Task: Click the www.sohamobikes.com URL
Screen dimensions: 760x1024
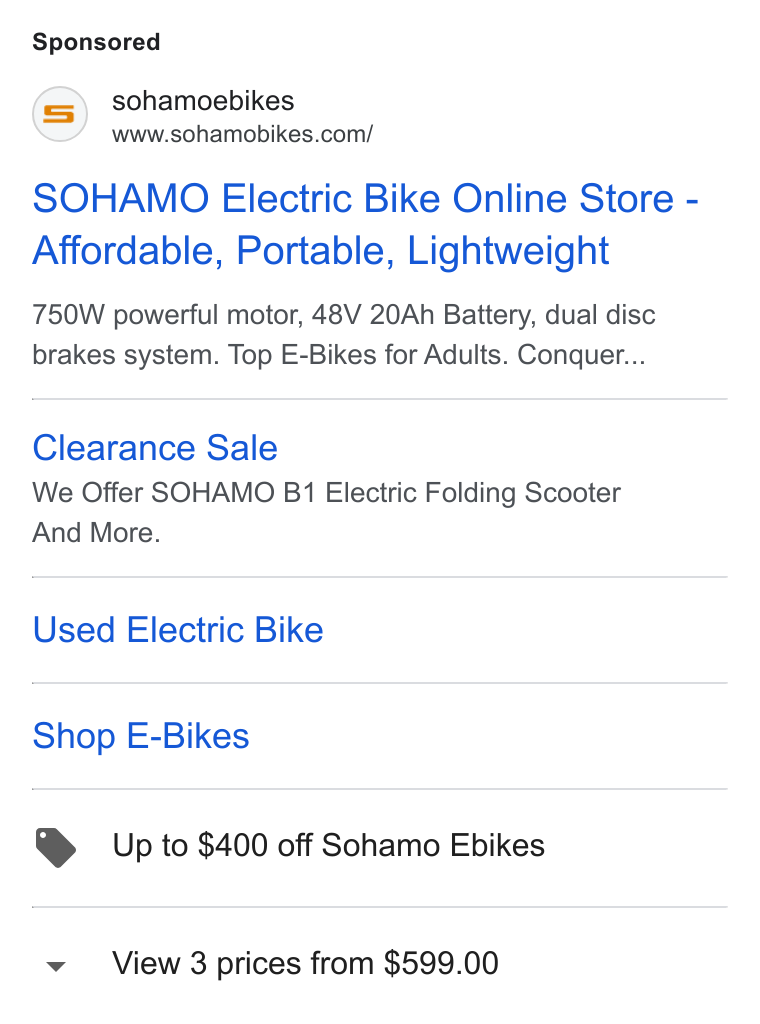Action: [242, 134]
